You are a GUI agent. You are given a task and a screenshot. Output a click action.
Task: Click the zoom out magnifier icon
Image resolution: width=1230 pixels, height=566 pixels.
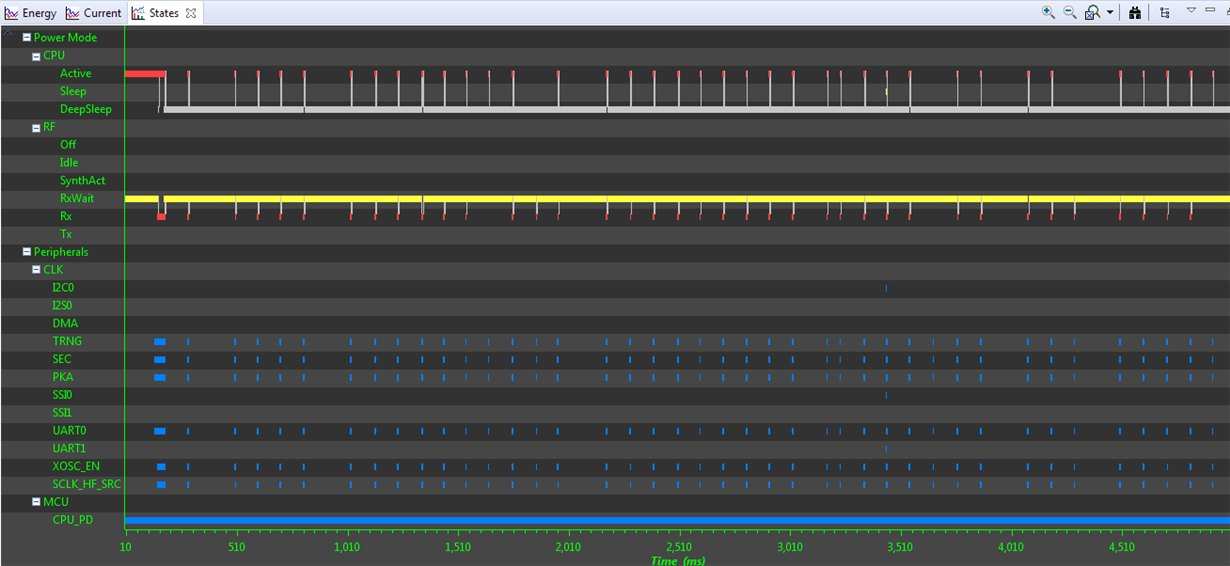(x=1069, y=12)
